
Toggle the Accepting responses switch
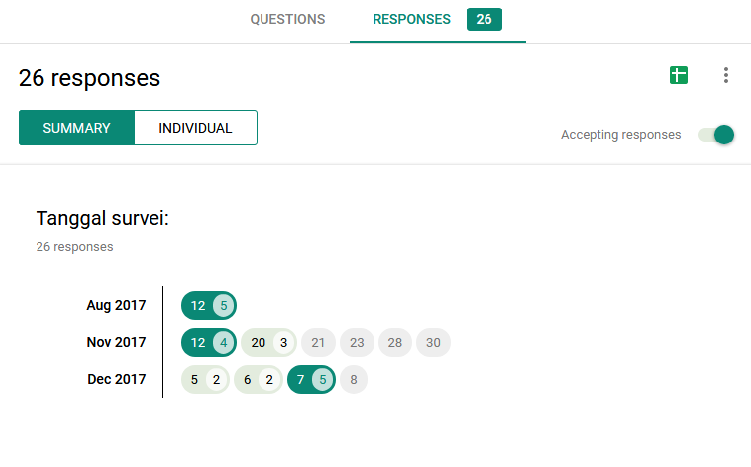[x=716, y=135]
